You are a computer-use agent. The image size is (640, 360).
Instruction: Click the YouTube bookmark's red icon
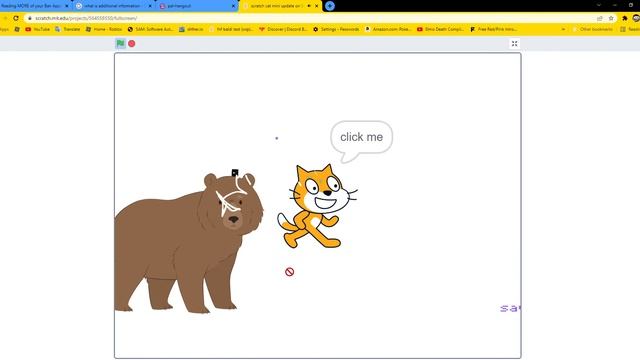[x=28, y=29]
